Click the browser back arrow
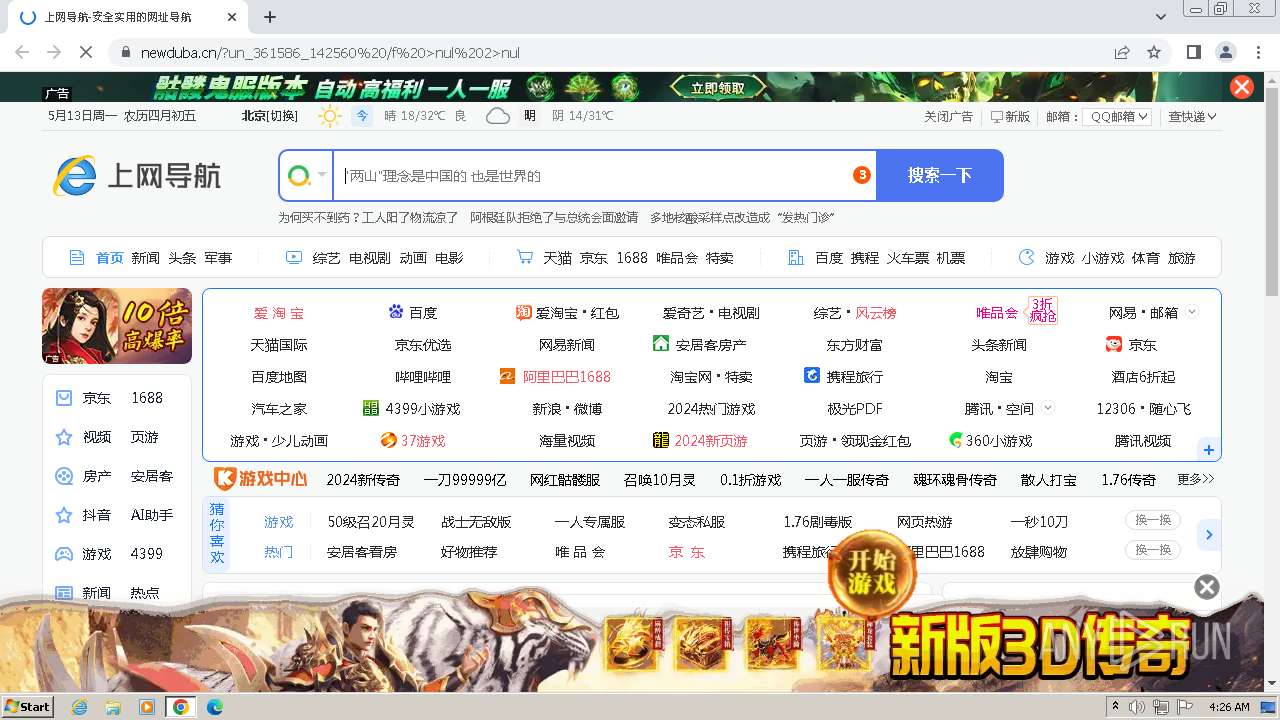Image resolution: width=1280 pixels, height=720 pixels. tap(22, 52)
